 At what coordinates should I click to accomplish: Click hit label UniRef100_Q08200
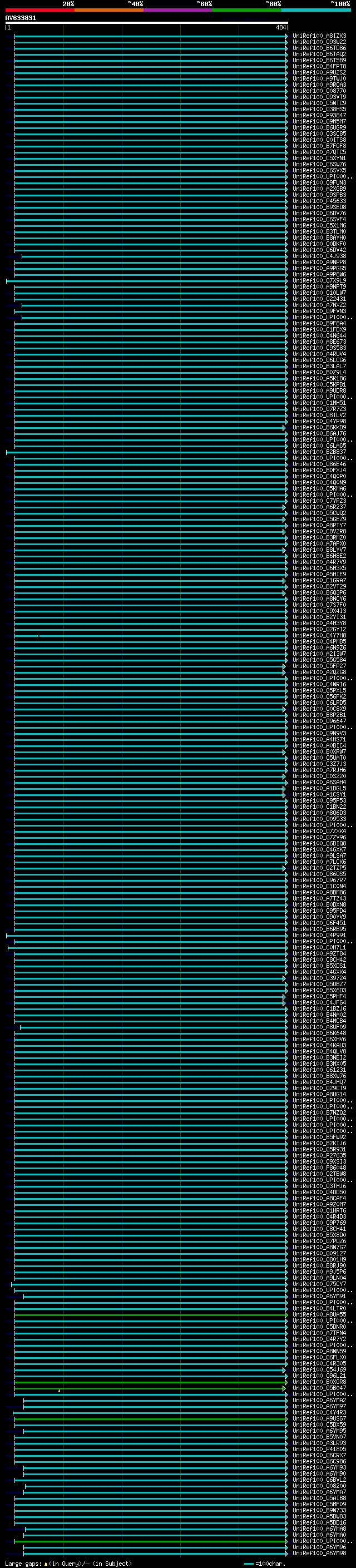point(319,1486)
